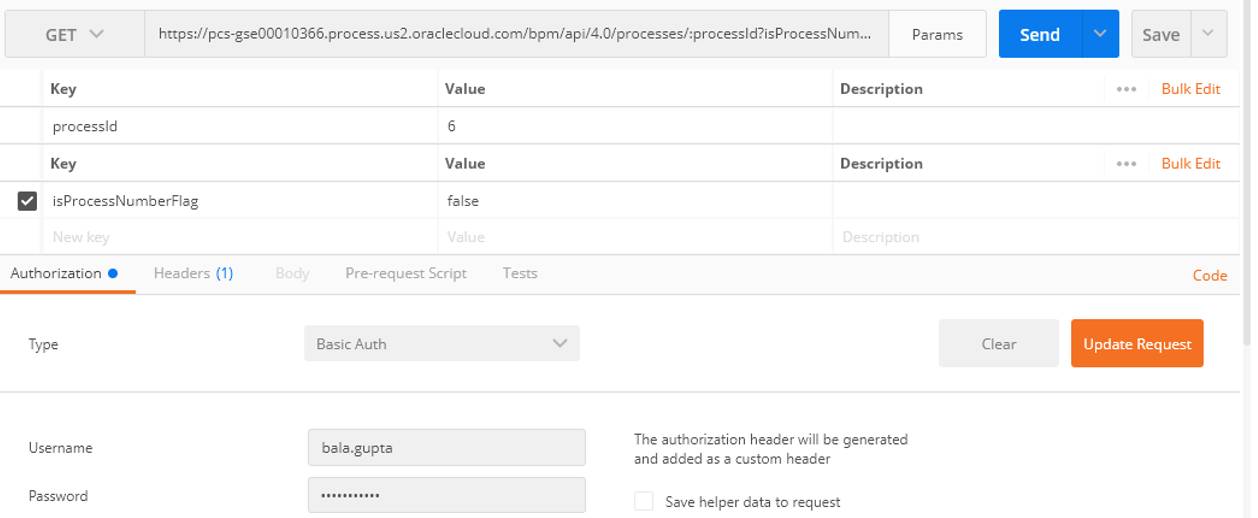The image size is (1258, 518).
Task: Click the Params button
Action: 937,35
